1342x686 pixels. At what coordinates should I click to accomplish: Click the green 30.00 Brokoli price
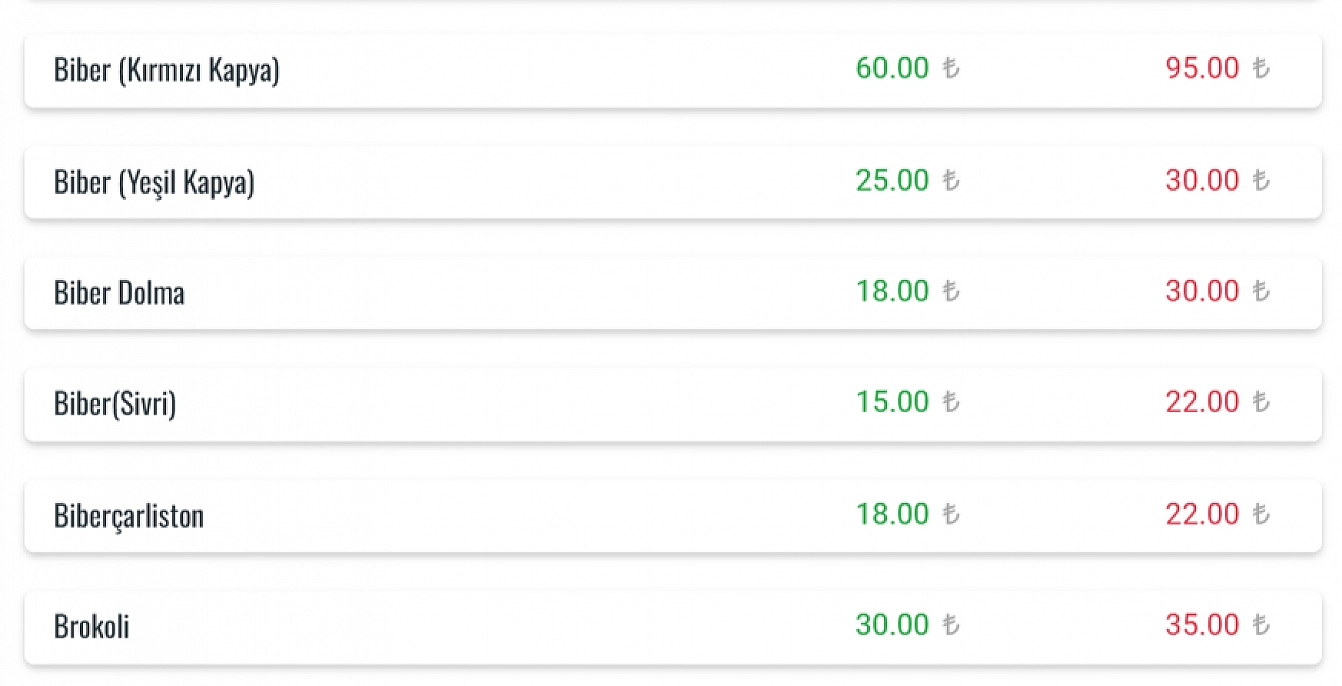coord(892,625)
